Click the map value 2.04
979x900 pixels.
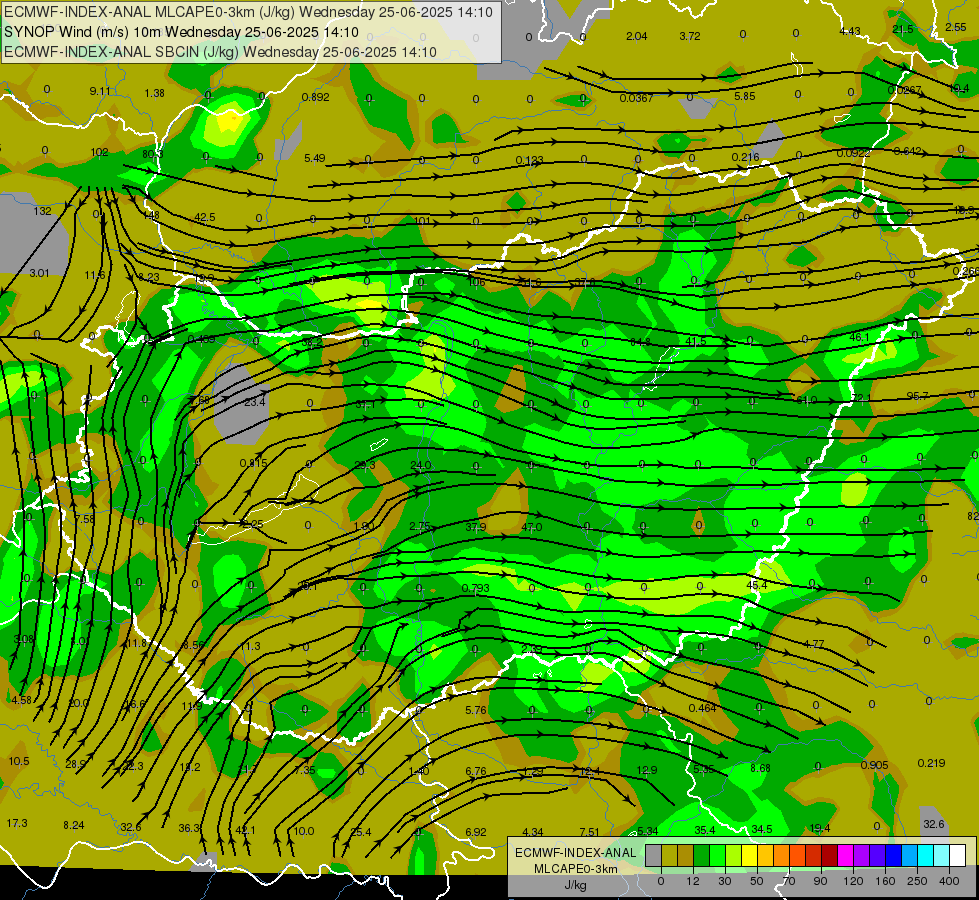tap(636, 36)
